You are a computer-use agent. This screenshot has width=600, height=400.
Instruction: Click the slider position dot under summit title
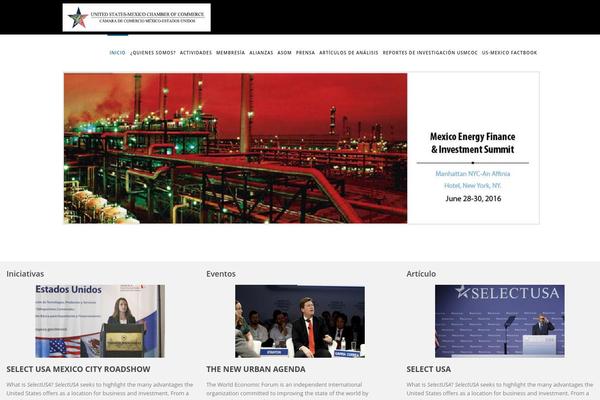(473, 163)
